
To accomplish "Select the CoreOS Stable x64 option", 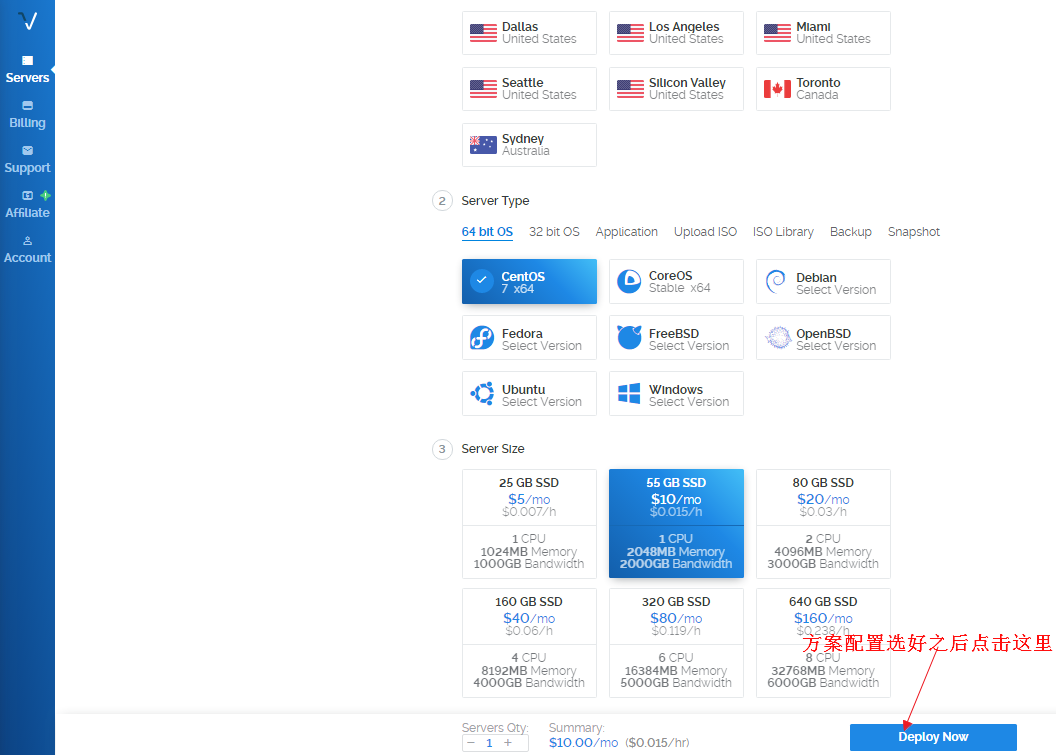I will (x=676, y=281).
